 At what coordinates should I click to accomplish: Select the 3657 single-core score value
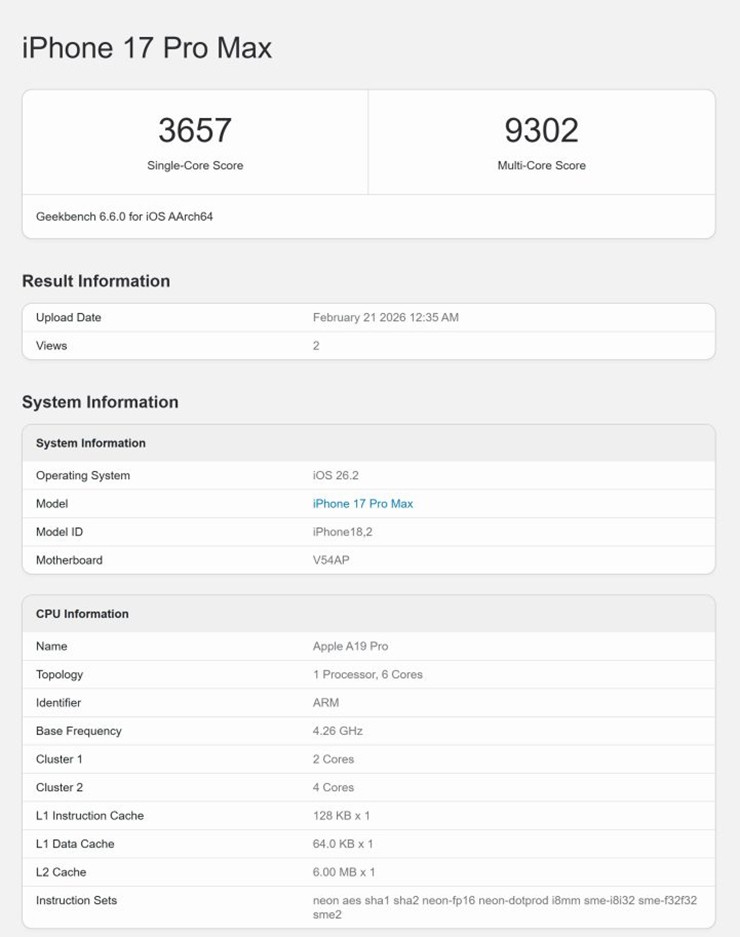tap(195, 130)
